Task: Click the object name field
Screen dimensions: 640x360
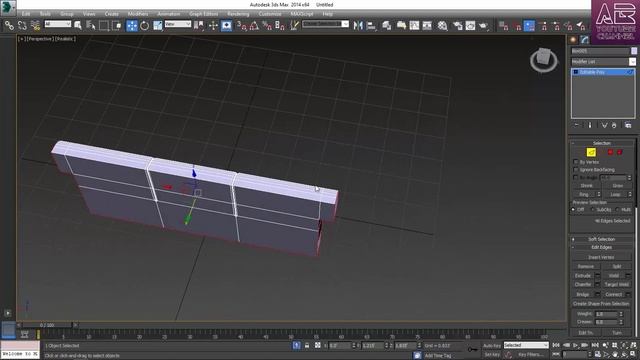Action: [x=600, y=51]
